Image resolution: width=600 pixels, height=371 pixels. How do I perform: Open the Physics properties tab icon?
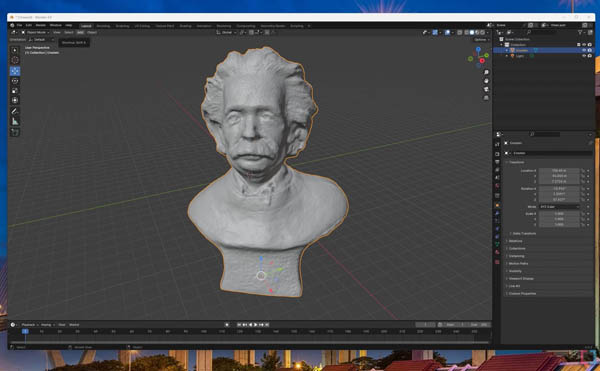497,228
